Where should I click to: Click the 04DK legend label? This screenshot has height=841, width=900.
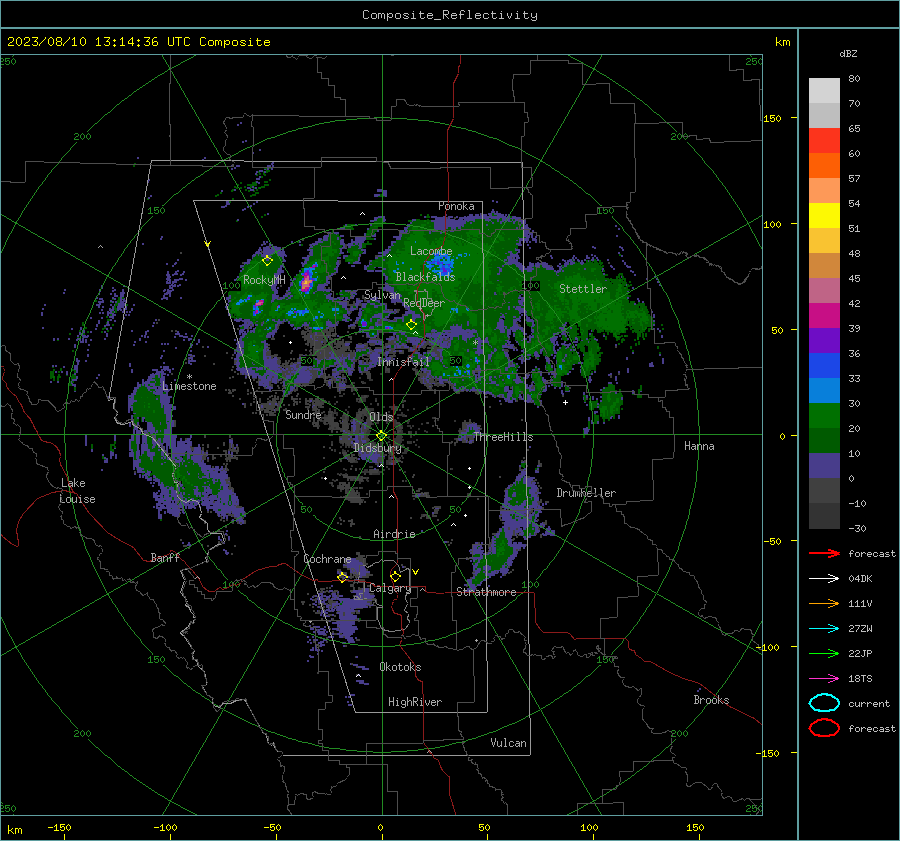point(860,579)
